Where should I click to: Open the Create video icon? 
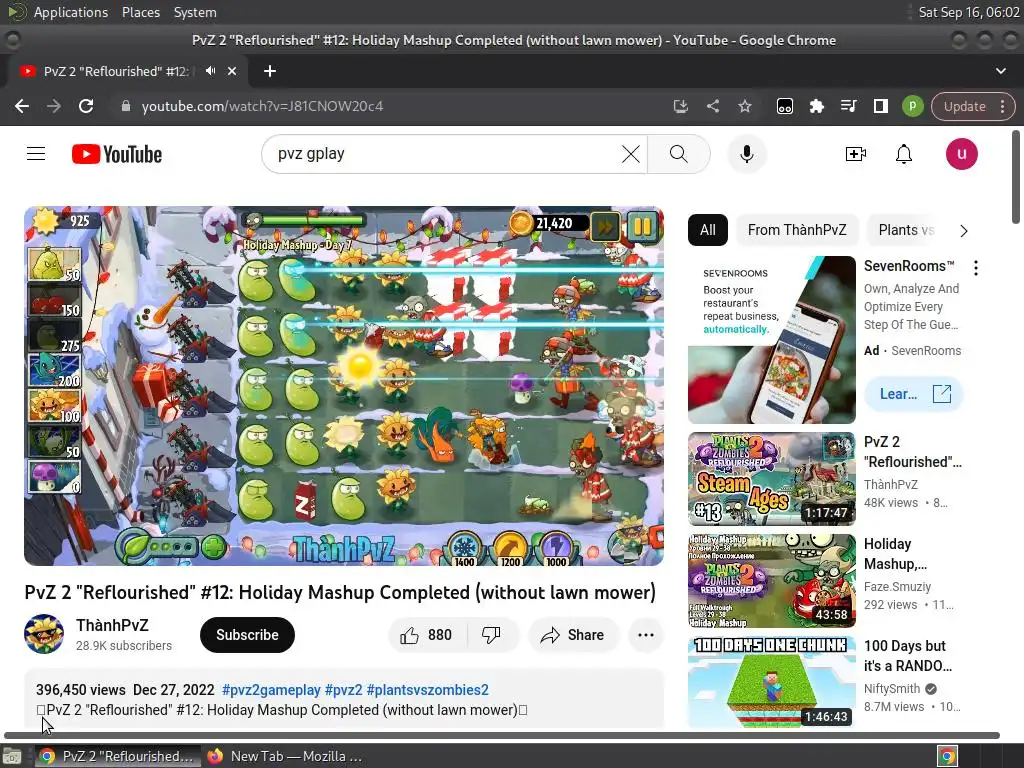[856, 154]
